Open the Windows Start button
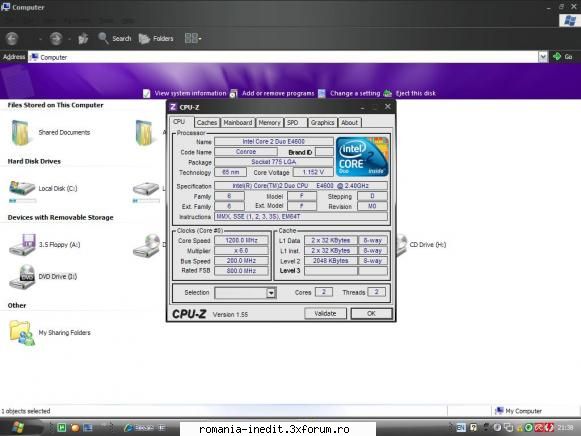The height and width of the screenshot is (436, 581). tap(19, 427)
